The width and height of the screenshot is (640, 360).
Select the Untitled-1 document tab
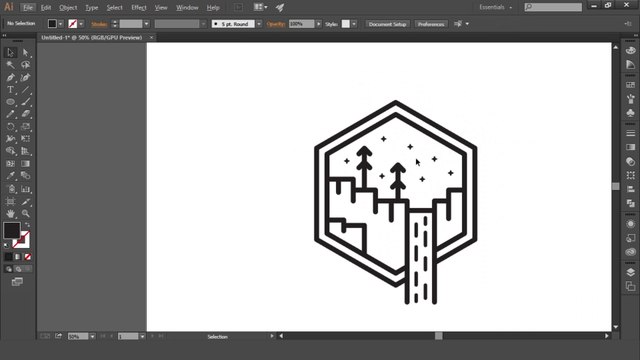pyautogui.click(x=92, y=38)
